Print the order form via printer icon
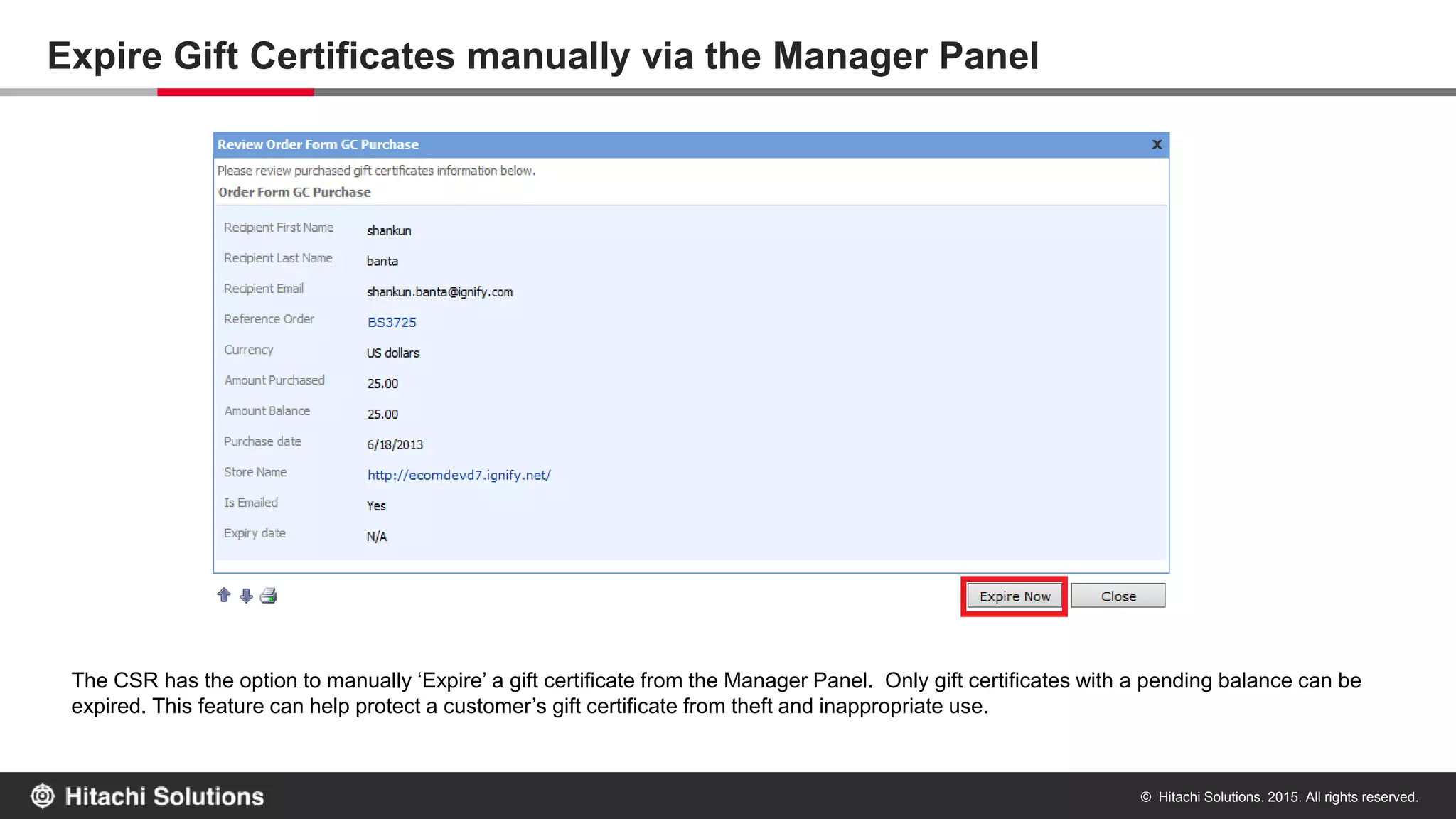Image resolution: width=1456 pixels, height=819 pixels. point(269,596)
